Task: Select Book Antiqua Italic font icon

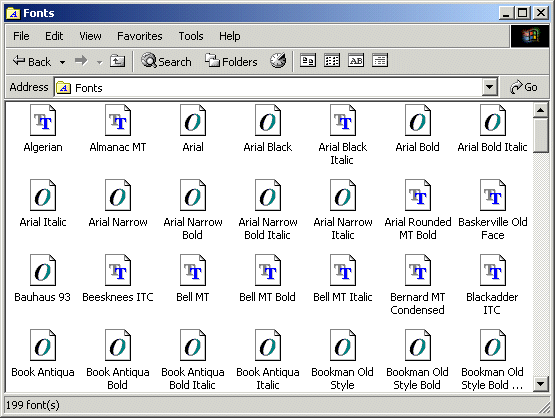Action: (268, 345)
